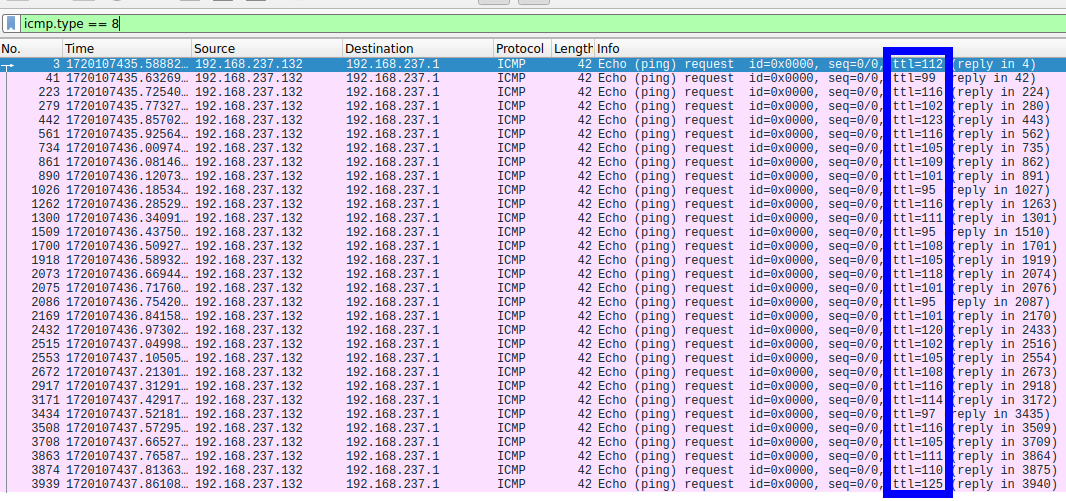Select packet 3874 with ttl=110

(x=533, y=469)
